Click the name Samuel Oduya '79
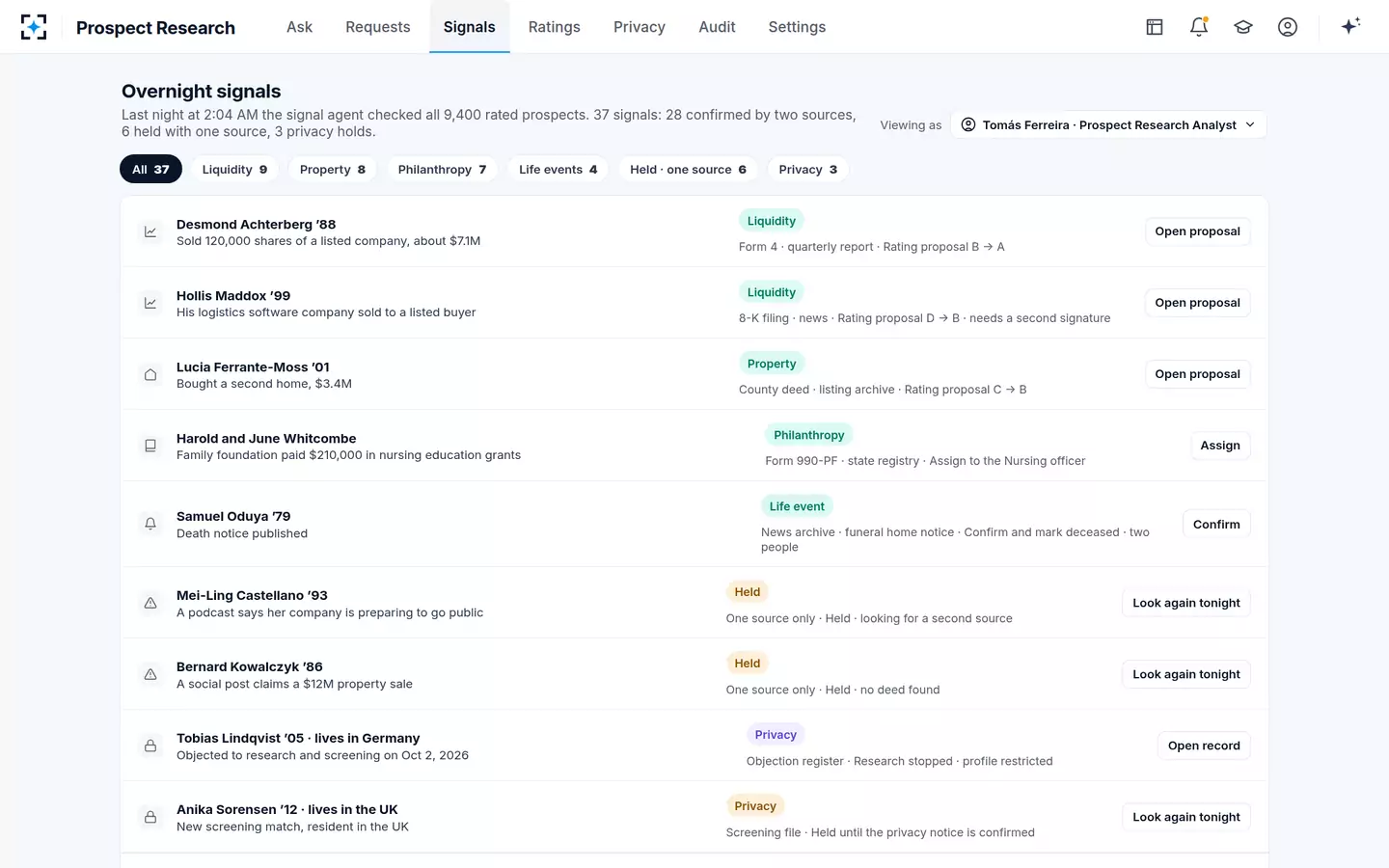 coord(233,516)
